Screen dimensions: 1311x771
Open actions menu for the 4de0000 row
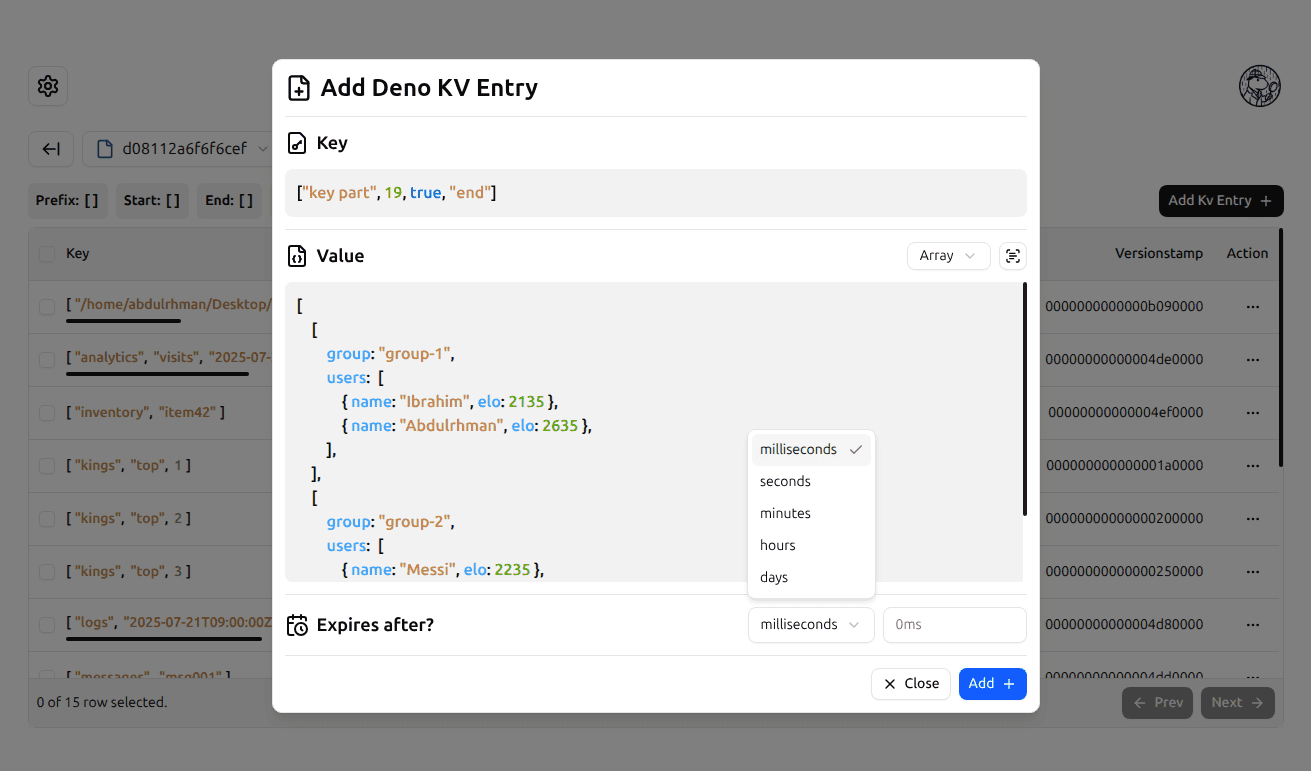[1252, 360]
